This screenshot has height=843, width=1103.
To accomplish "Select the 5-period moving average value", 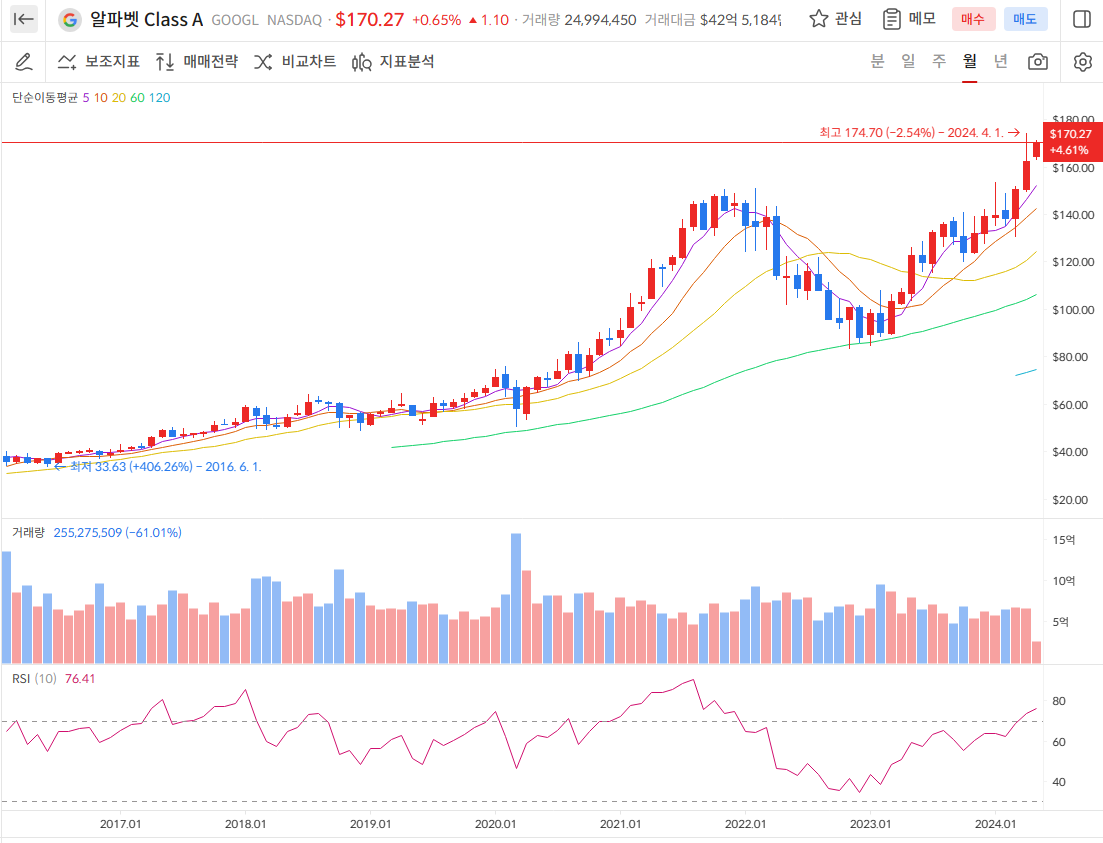I will [x=86, y=98].
